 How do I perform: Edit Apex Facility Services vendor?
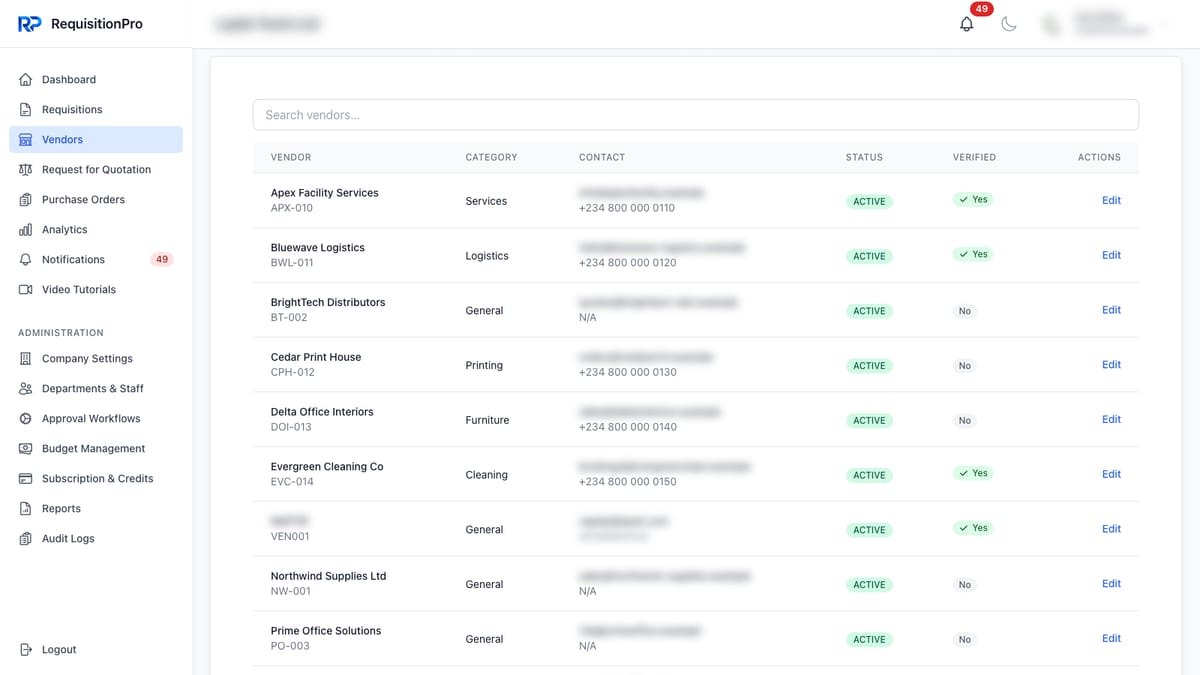1111,200
